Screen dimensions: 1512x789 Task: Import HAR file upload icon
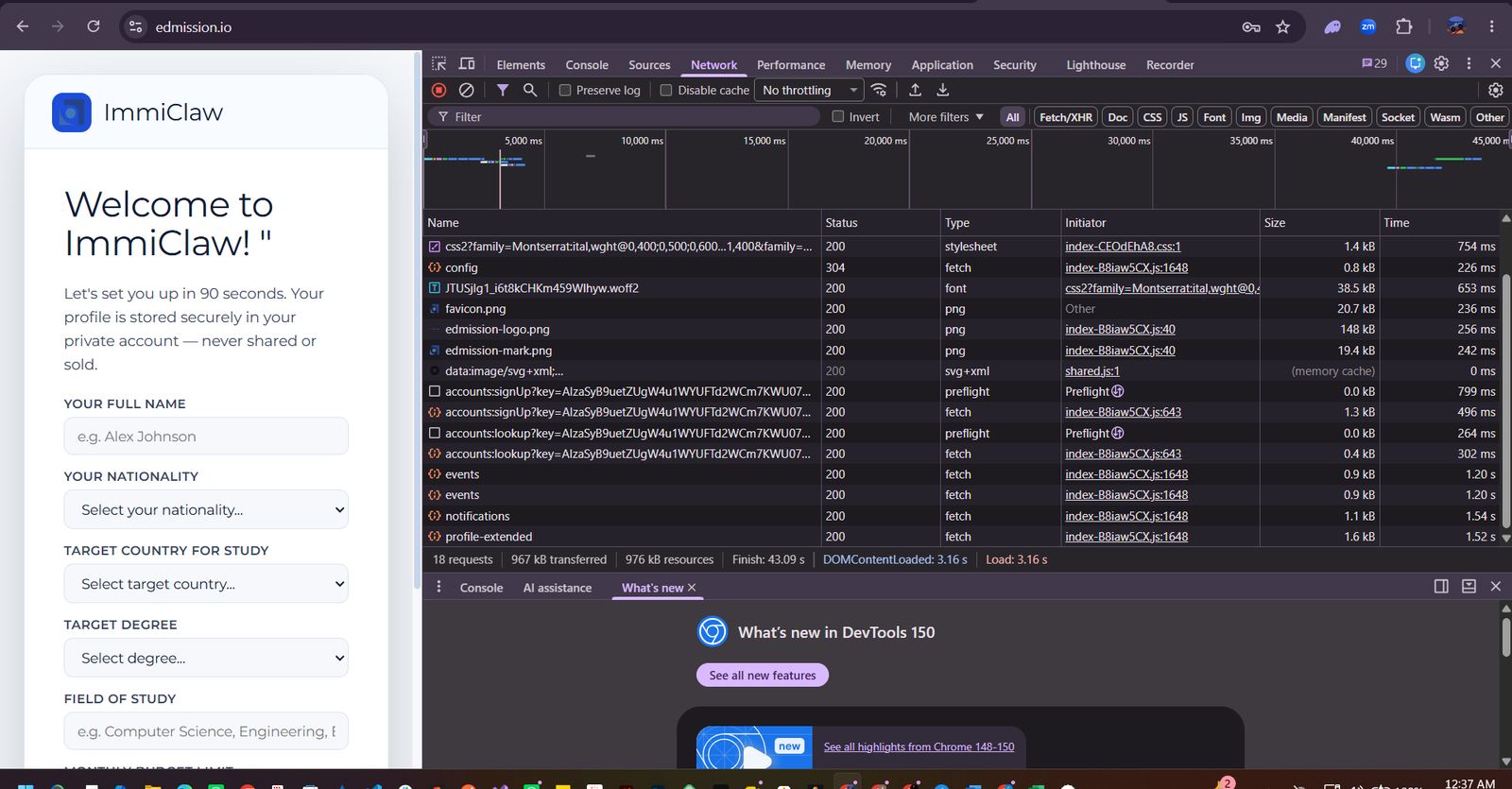(x=915, y=90)
